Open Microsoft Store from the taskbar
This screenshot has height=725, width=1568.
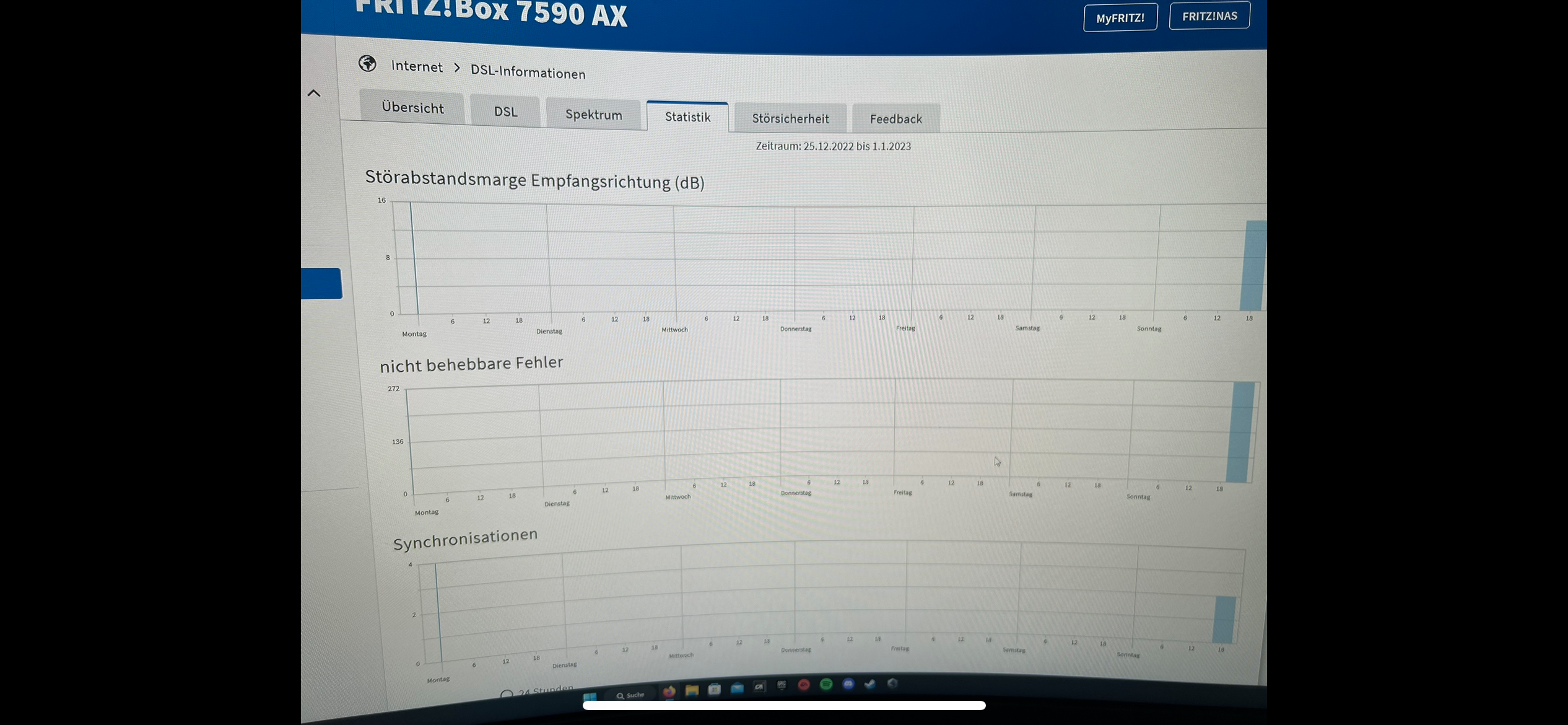coord(714,689)
